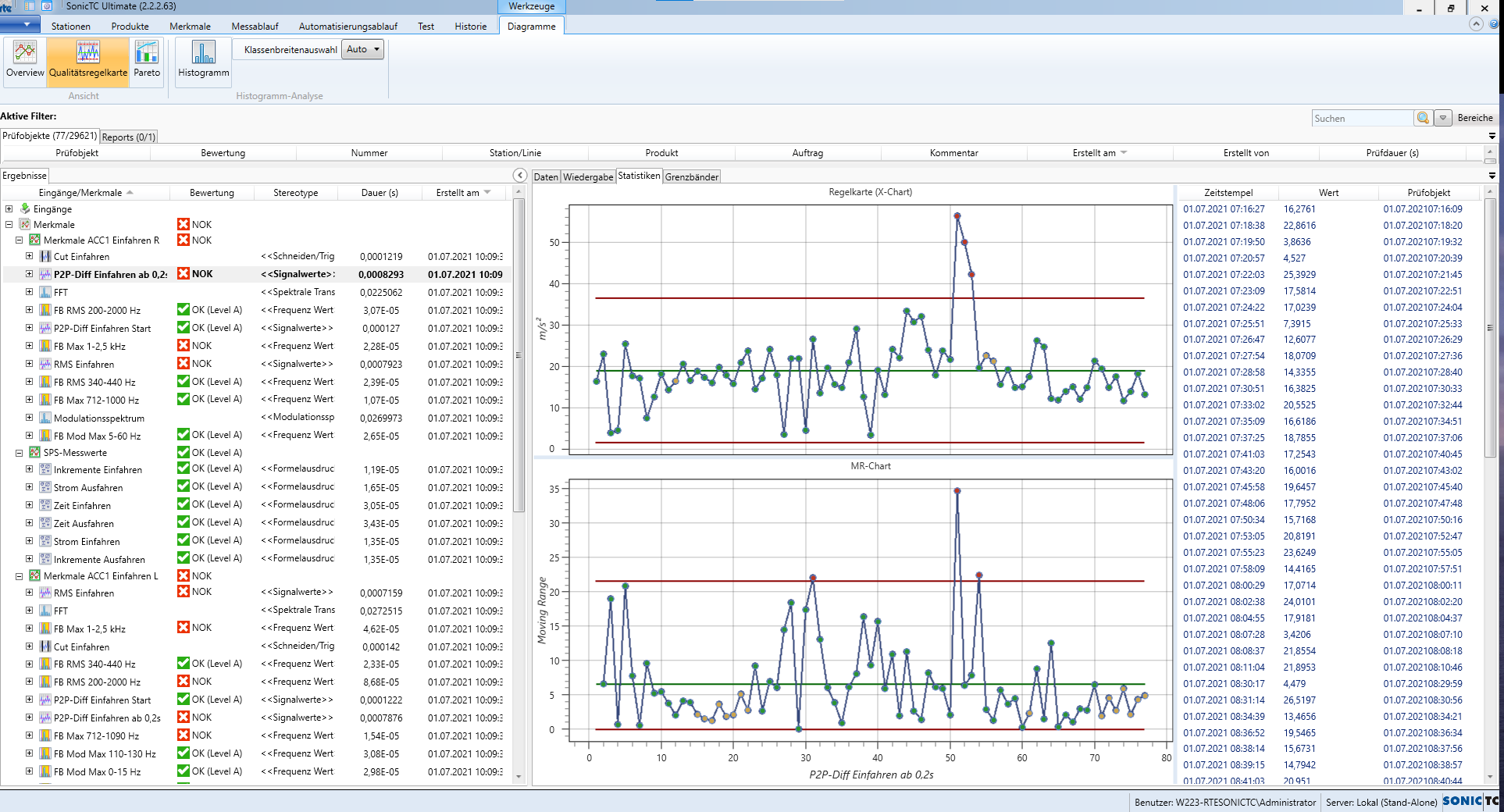Open the Reports (0/1) view
The height and width of the screenshot is (812, 1504).
[x=127, y=137]
